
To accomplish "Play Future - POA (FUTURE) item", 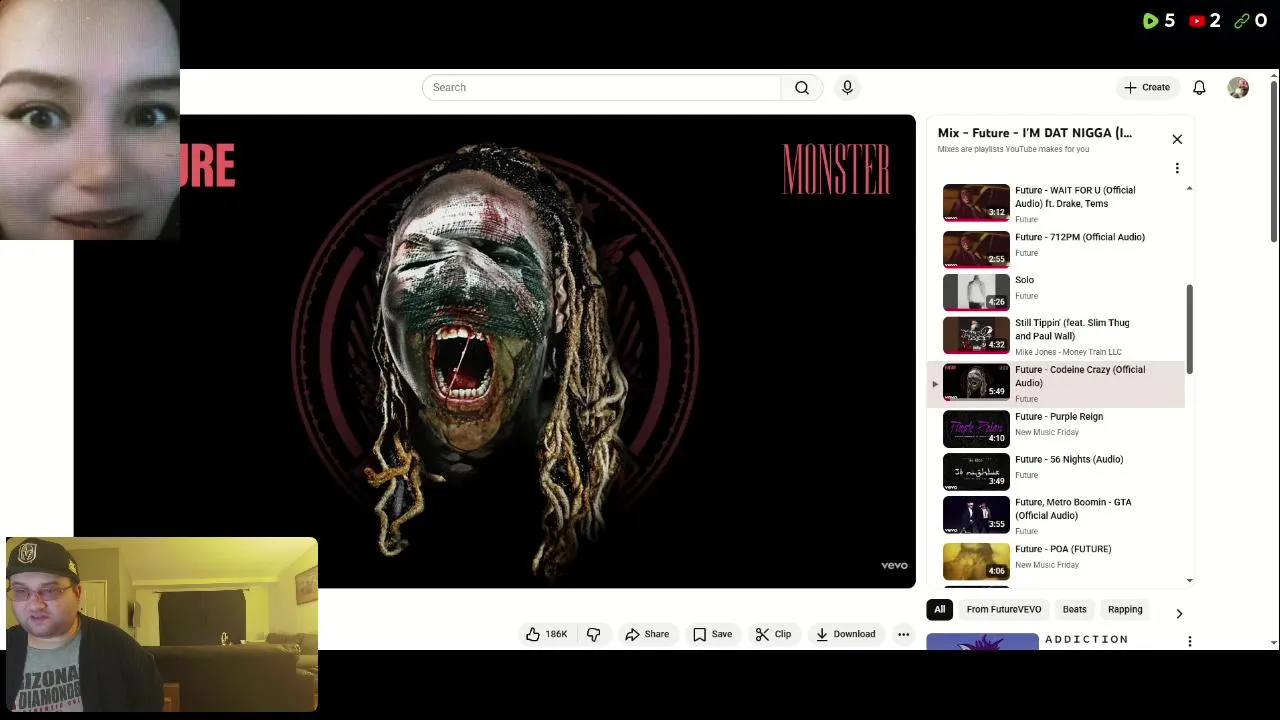I will (x=1056, y=562).
